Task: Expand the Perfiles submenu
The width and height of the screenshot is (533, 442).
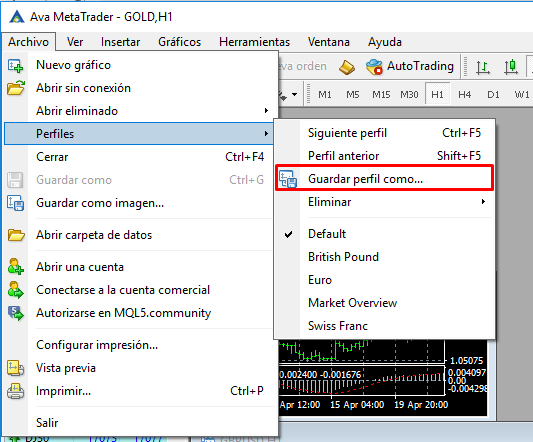Action: (x=266, y=134)
